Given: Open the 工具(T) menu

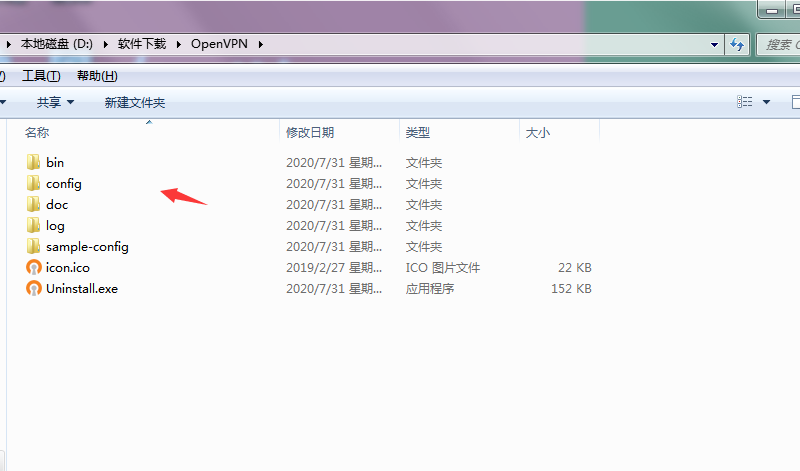Looking at the screenshot, I should pyautogui.click(x=41, y=76).
